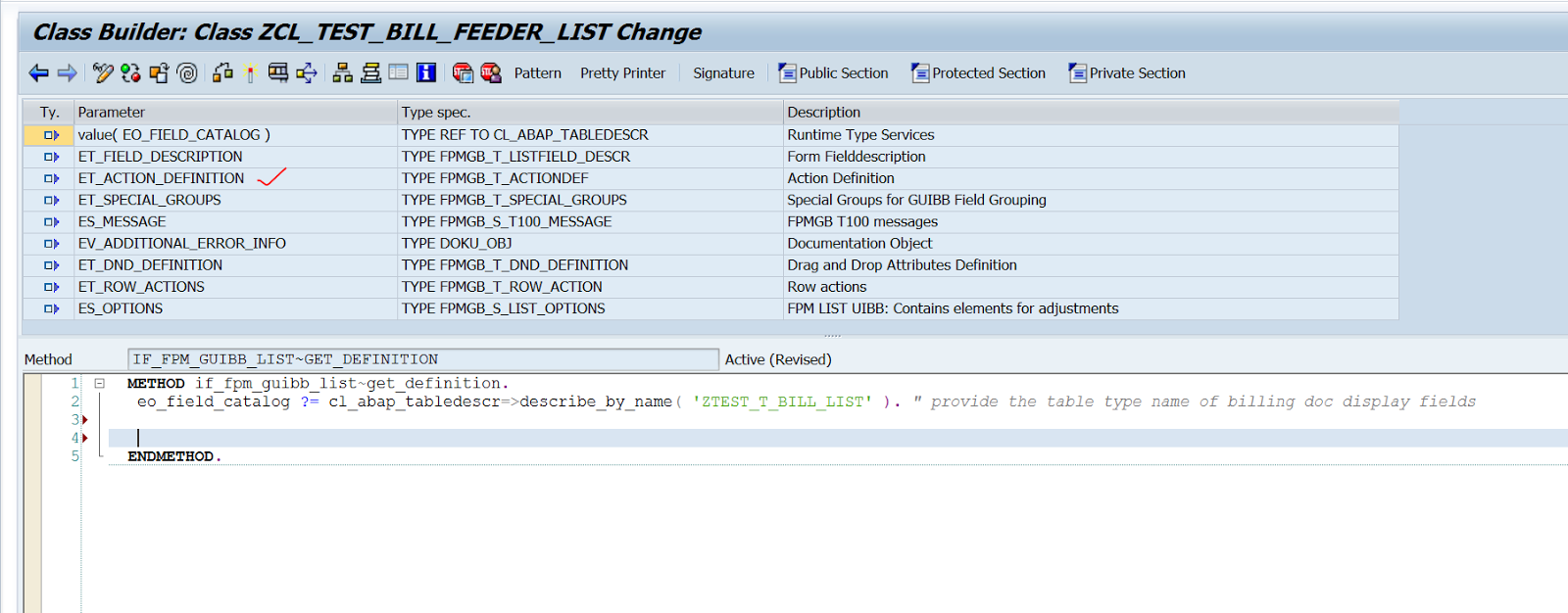The width and height of the screenshot is (1568, 613).
Task: Click type icon of ET_ACTION_DEFINITION row
Action: pos(51,178)
